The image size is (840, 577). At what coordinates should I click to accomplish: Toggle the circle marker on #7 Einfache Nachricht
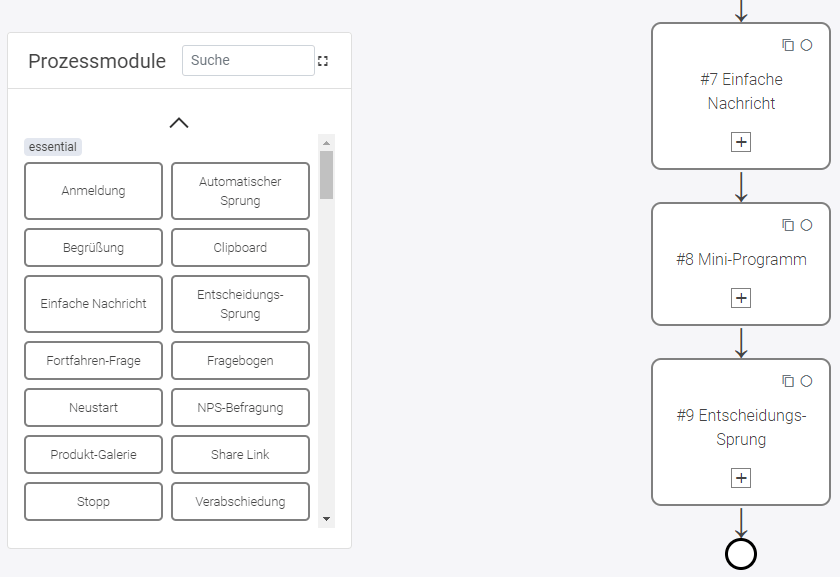pyautogui.click(x=806, y=44)
